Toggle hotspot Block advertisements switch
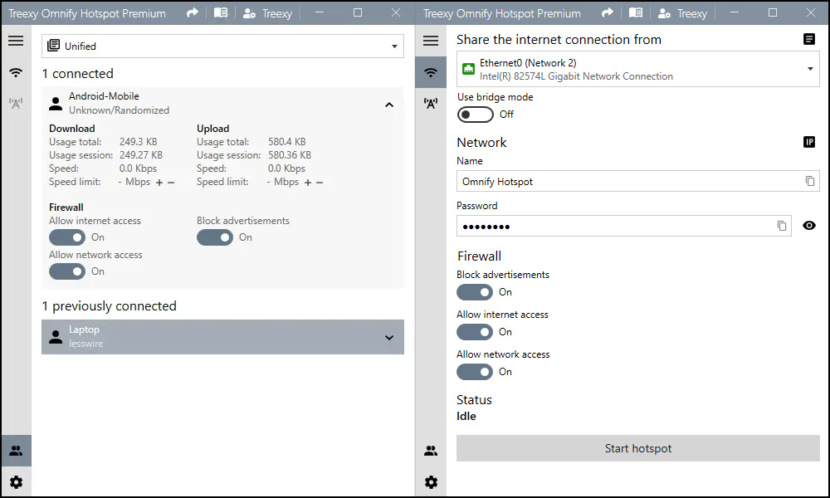Image resolution: width=830 pixels, height=498 pixels. click(x=475, y=292)
